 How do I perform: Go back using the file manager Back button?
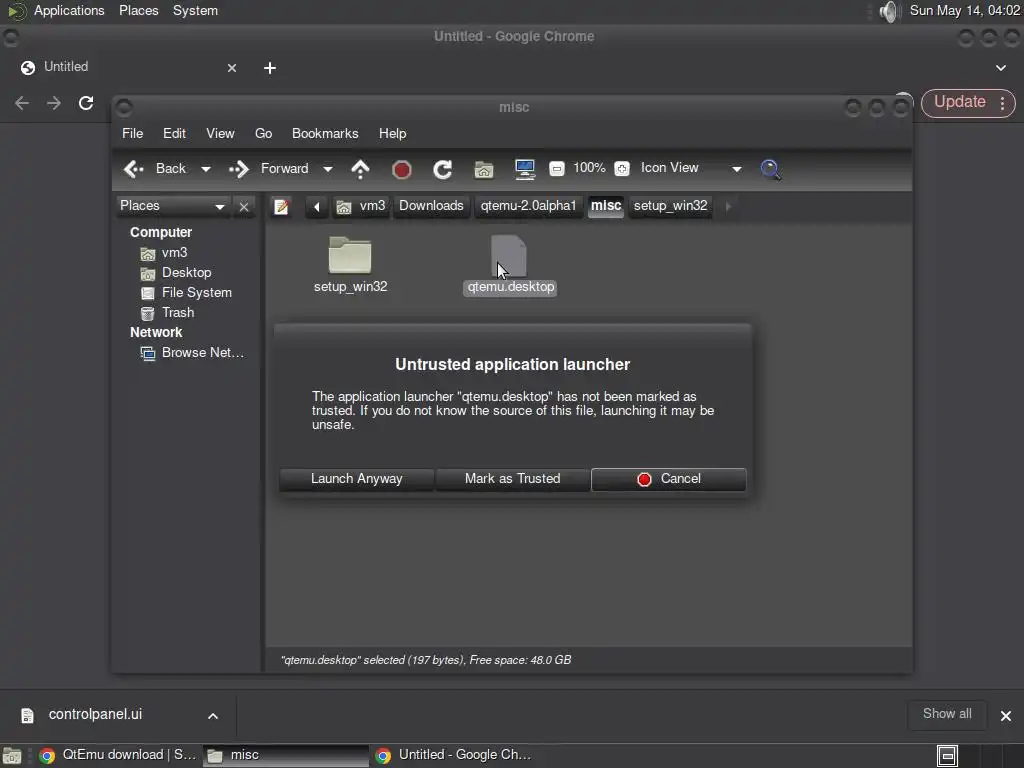[155, 168]
